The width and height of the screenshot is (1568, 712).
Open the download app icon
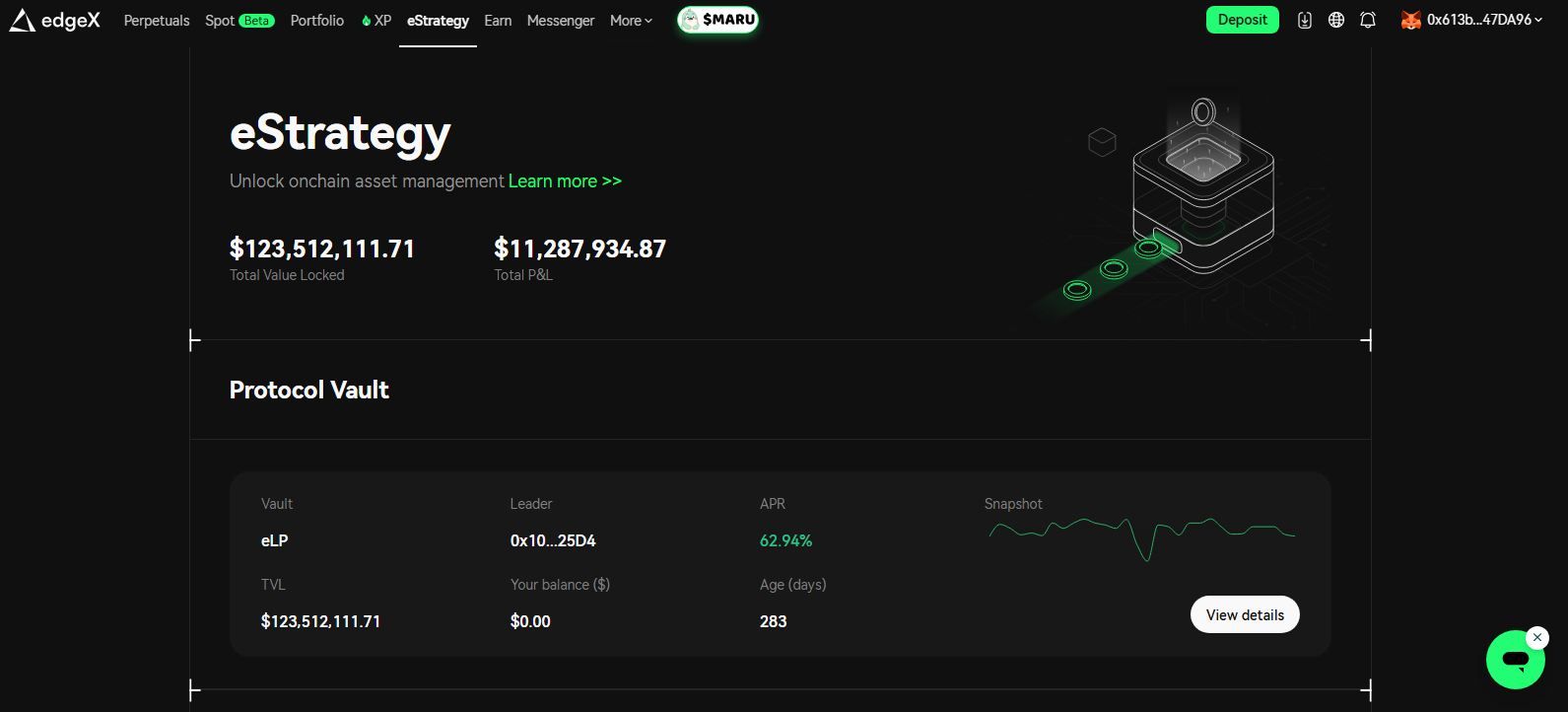1305,20
